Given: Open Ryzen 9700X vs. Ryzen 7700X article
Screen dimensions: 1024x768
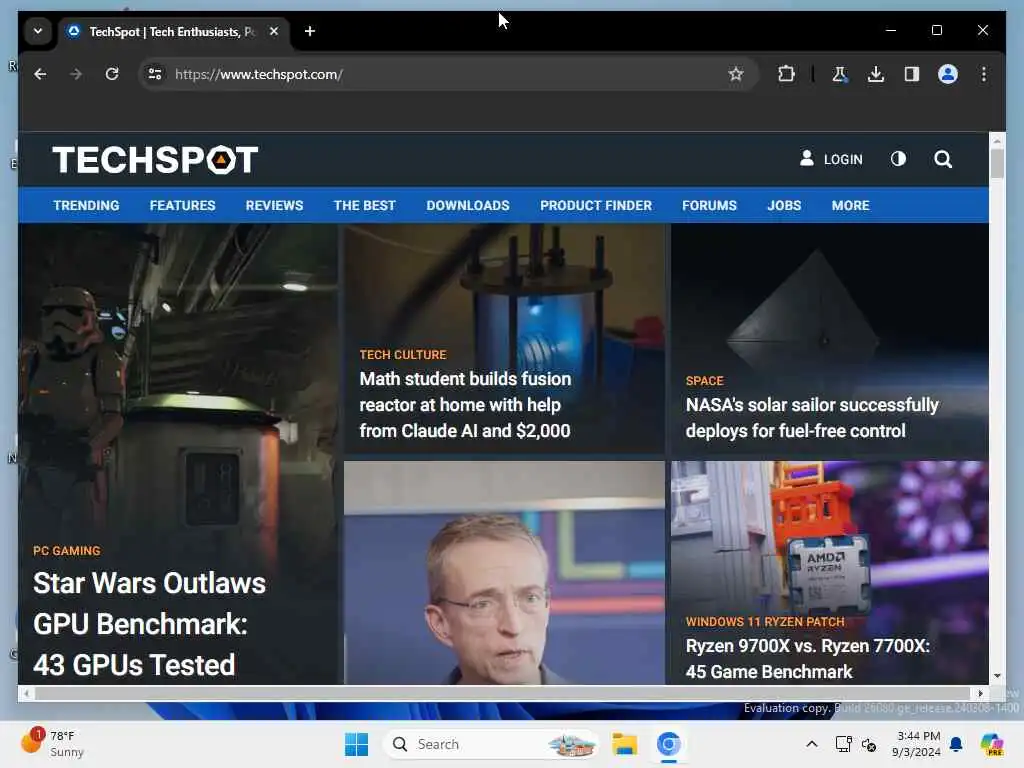Looking at the screenshot, I should [808, 658].
